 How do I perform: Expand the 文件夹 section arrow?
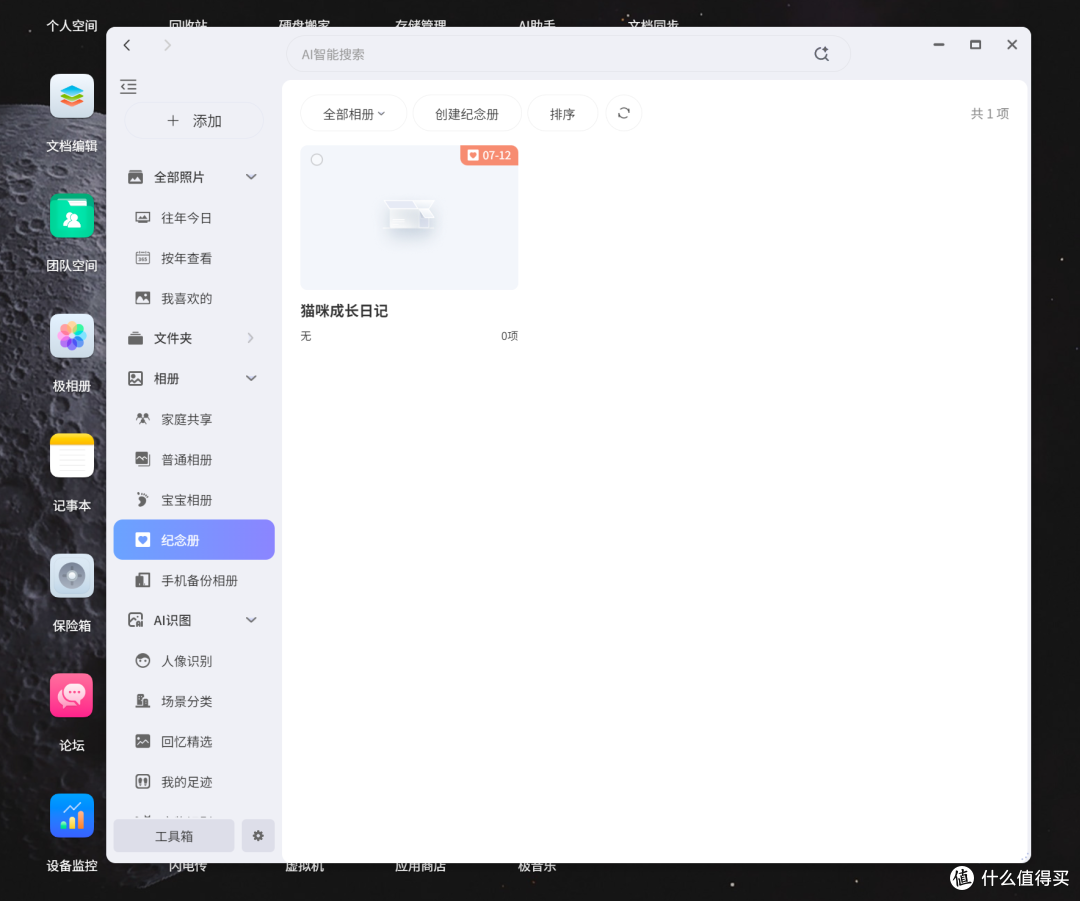(251, 338)
